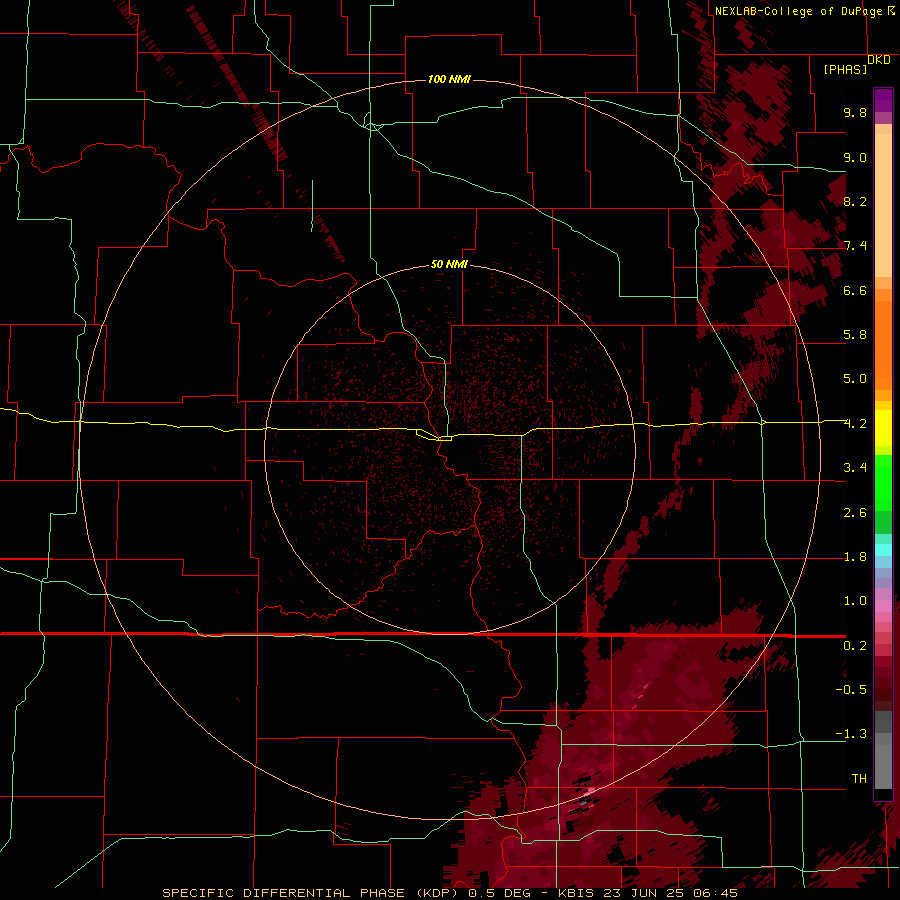The height and width of the screenshot is (900, 900).
Task: Click the -1.3 scale label
Action: [851, 734]
